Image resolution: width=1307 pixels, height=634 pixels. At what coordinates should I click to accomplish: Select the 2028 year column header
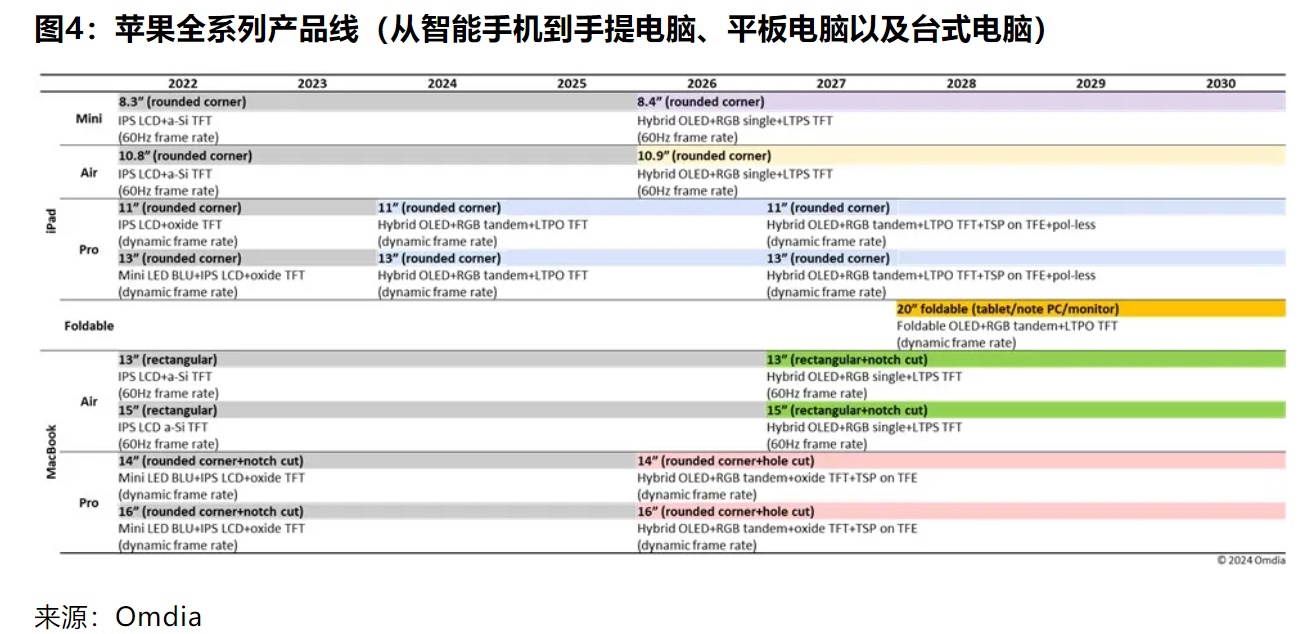pyautogui.click(x=961, y=84)
